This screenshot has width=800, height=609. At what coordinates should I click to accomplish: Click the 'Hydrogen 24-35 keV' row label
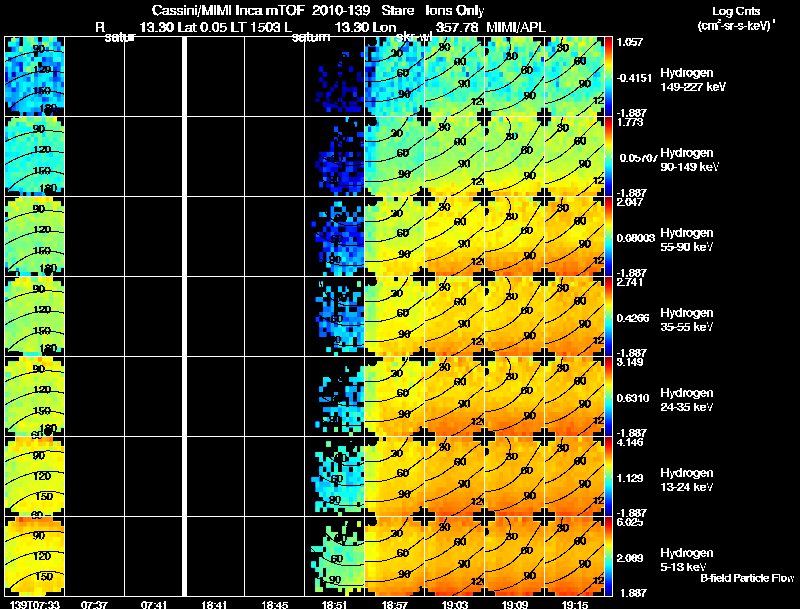[687, 400]
